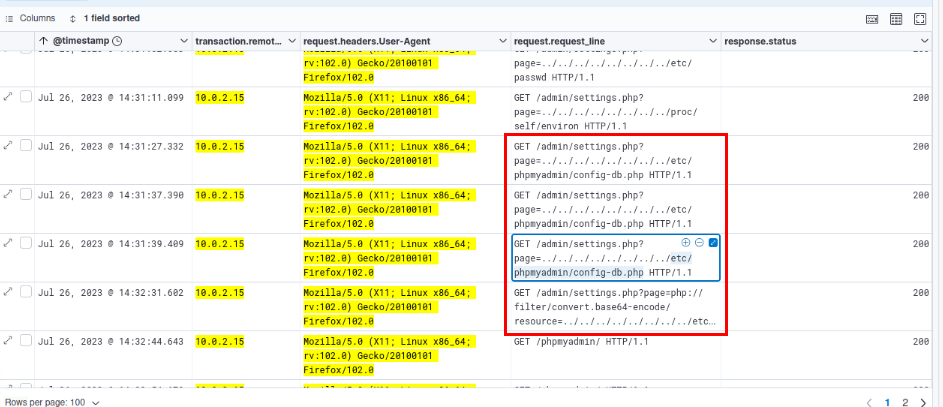Click timestamp Jul 26, 2023 @ 14:32:31.602
This screenshot has width=943, height=407.
(111, 292)
